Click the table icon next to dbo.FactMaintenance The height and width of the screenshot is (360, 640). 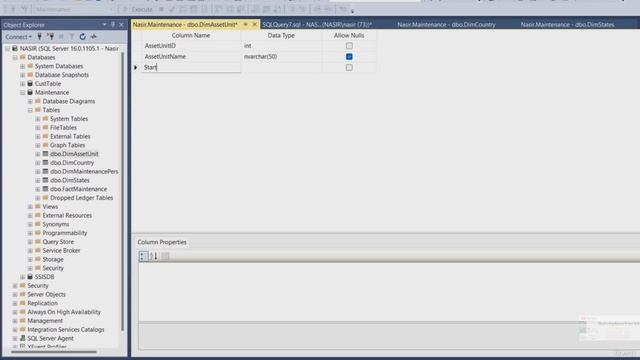[x=45, y=189]
